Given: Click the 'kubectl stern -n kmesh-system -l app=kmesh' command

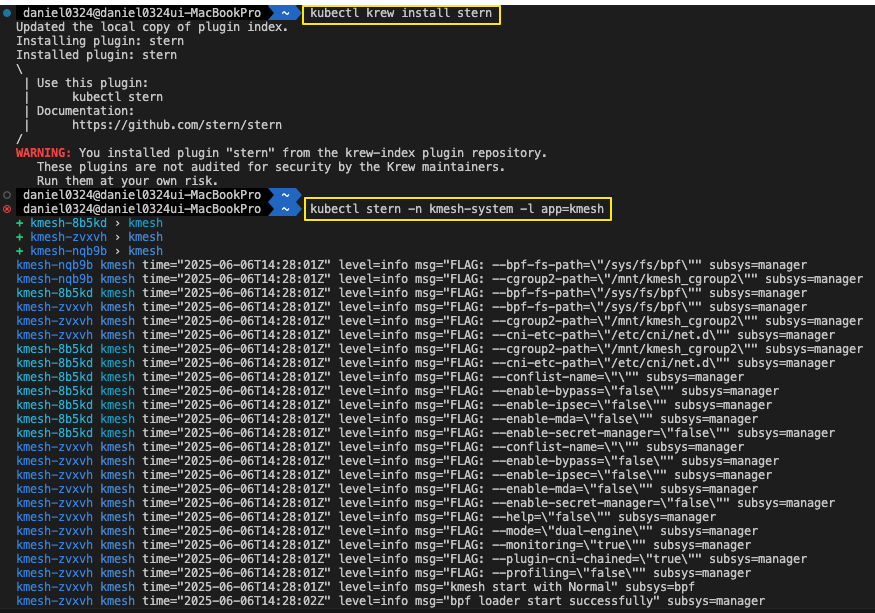Looking at the screenshot, I should pos(457,209).
